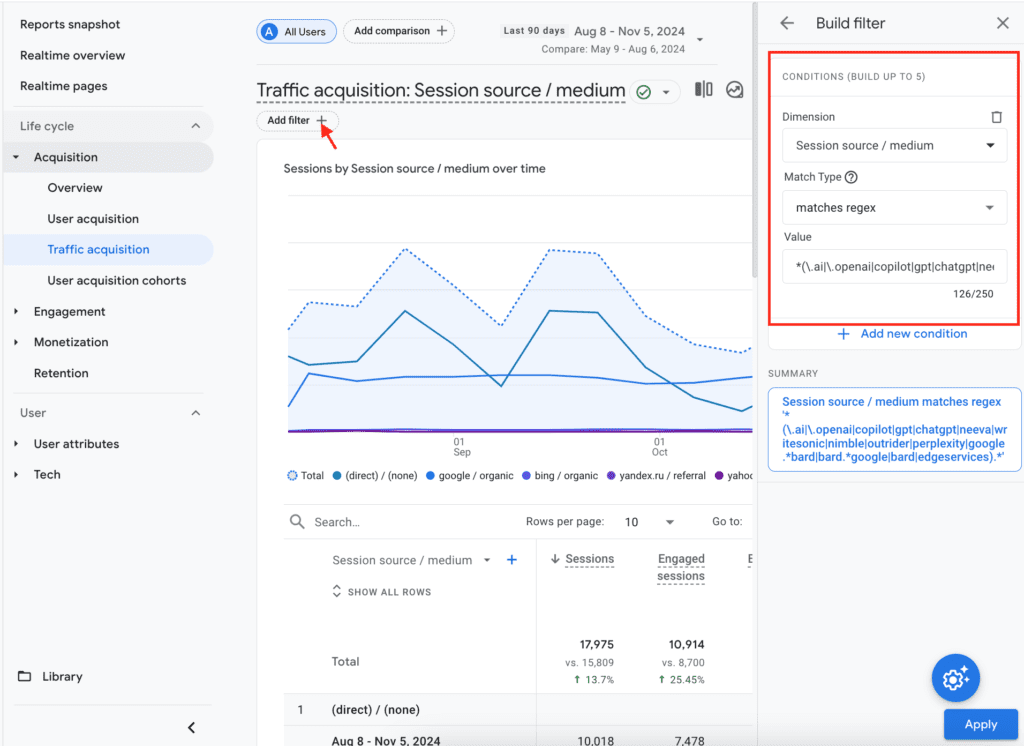Collapse the left navigation sidebar

191,727
